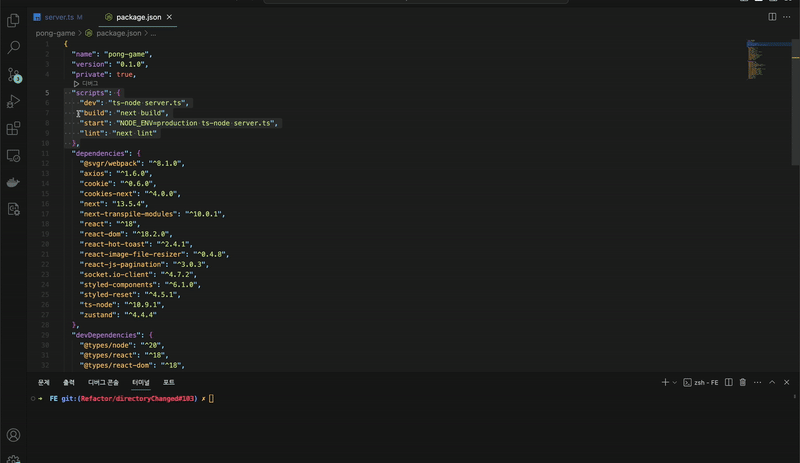This screenshot has width=800, height=463.
Task: Open the Remote Explorer view
Action: [13, 155]
